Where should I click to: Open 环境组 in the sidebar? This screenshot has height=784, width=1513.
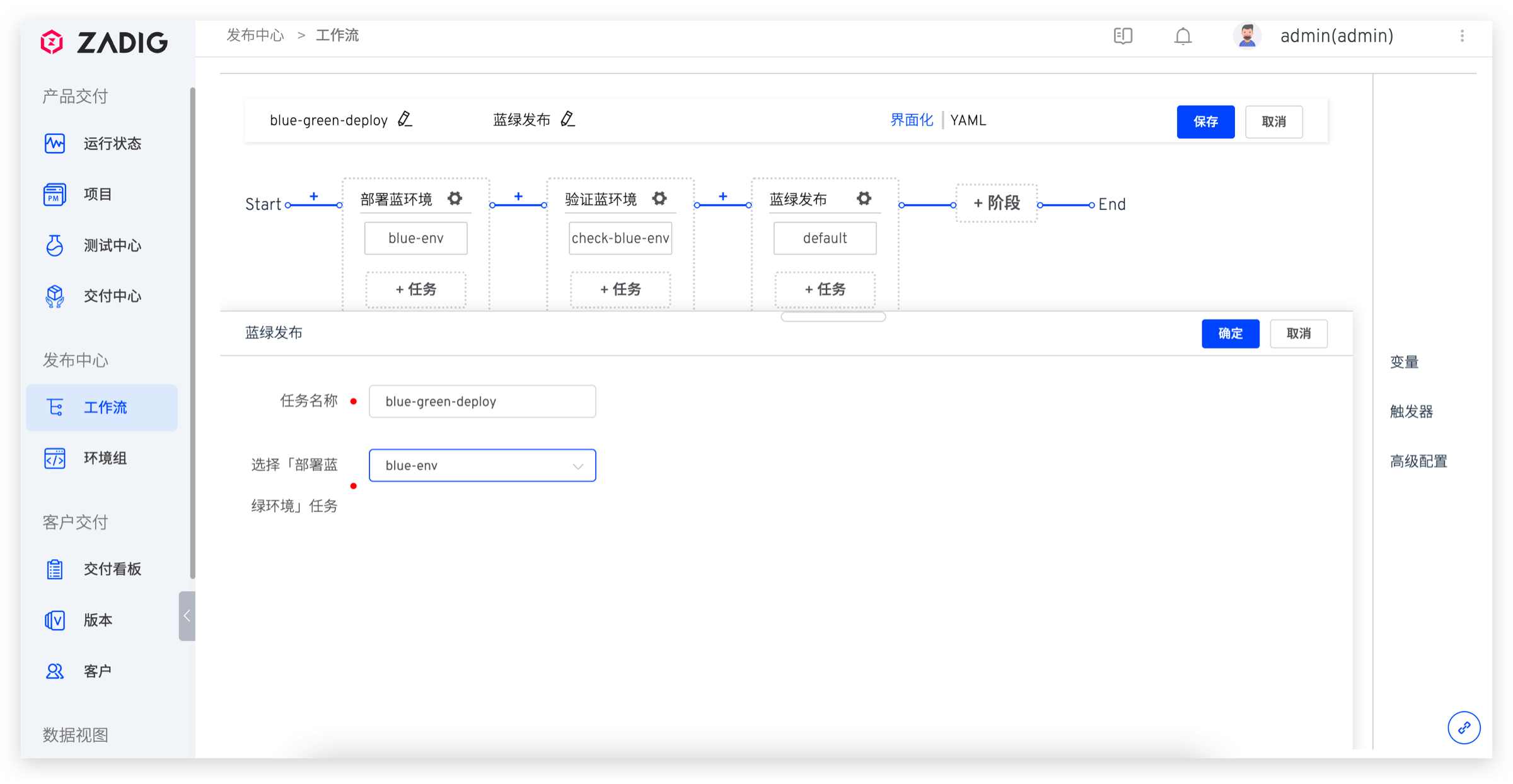104,458
